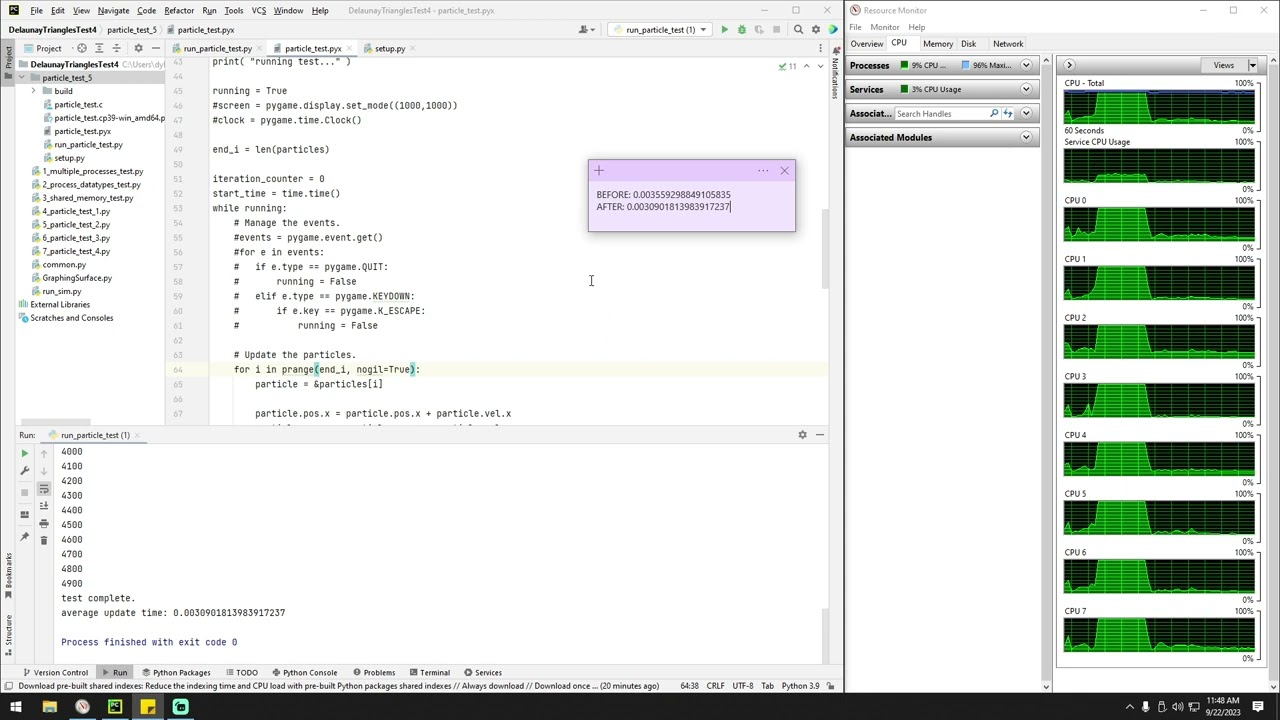
Task: Expand the build folder in project tree
Action: 33,91
